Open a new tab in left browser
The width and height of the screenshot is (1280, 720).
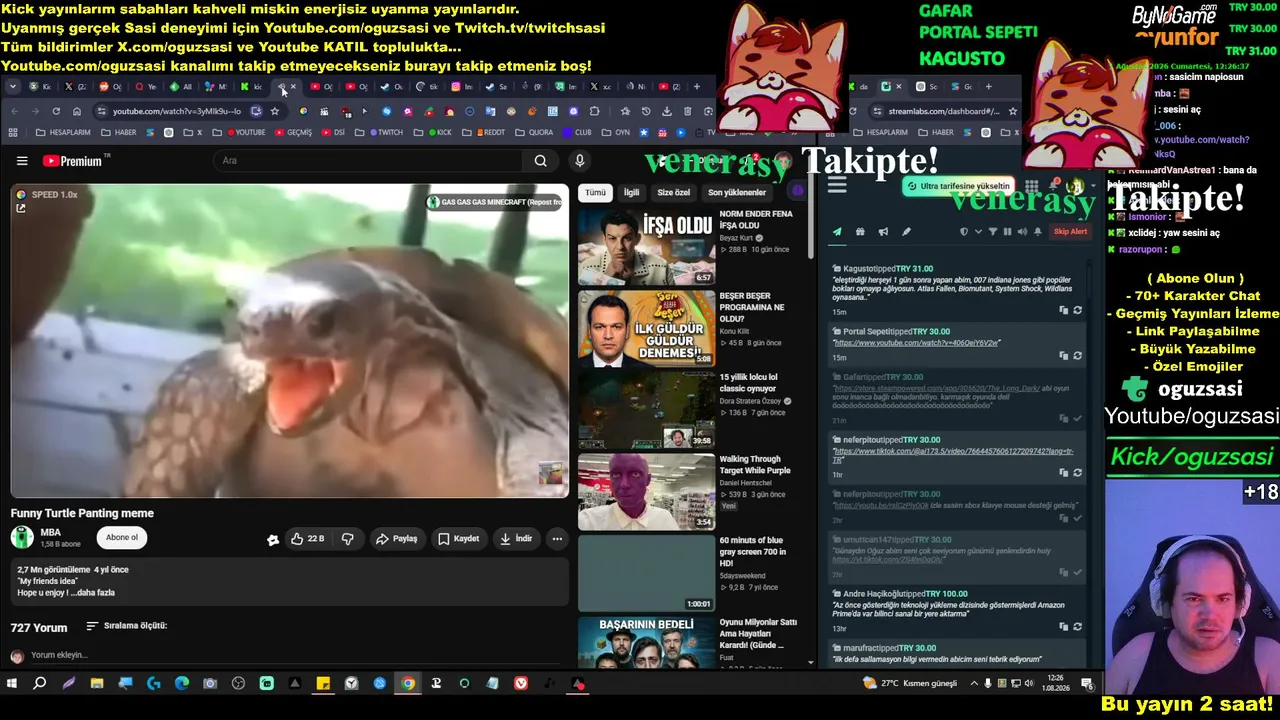point(697,87)
